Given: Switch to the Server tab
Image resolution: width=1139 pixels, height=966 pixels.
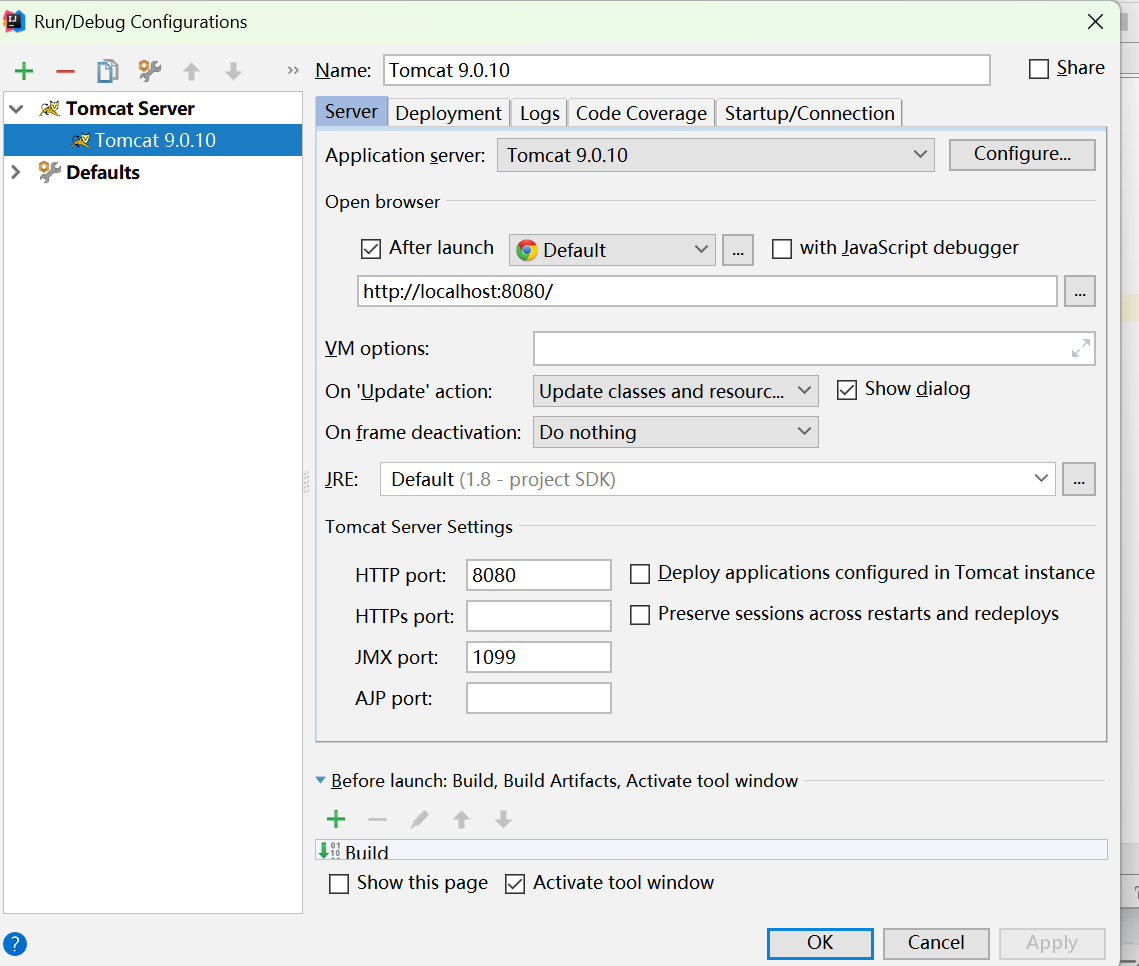Looking at the screenshot, I should pos(352,112).
